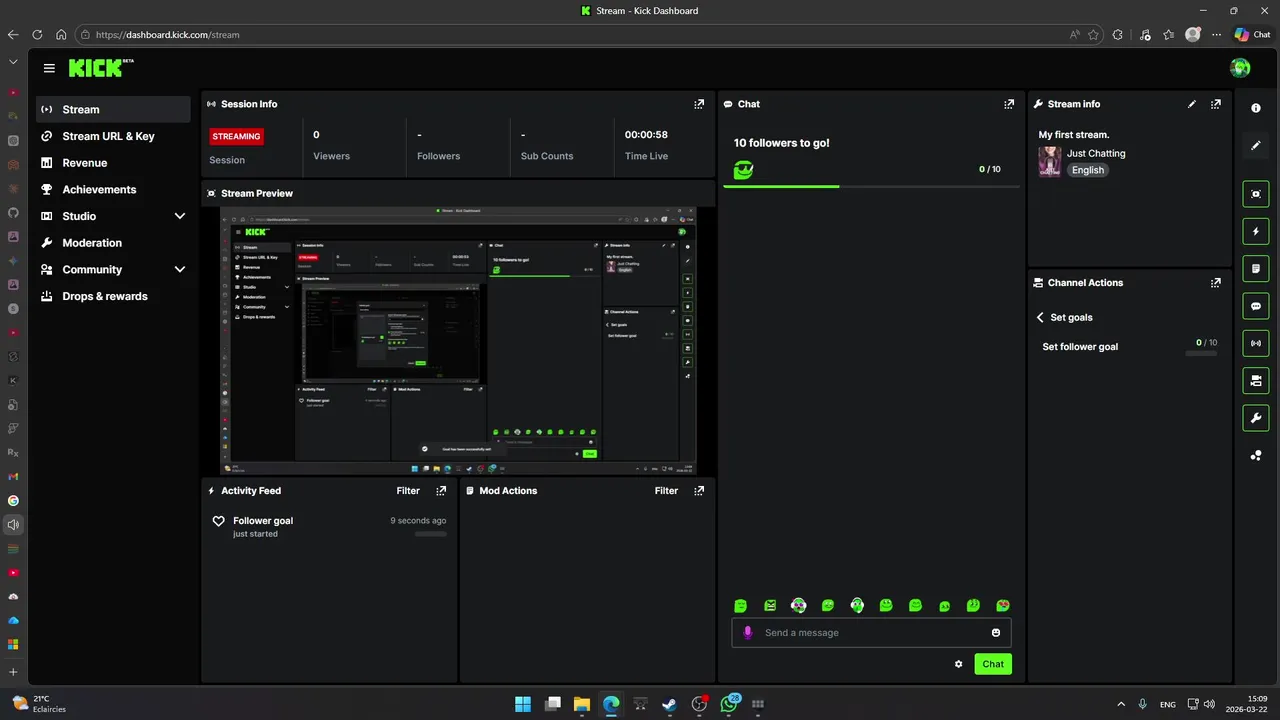This screenshot has width=1280, height=720.
Task: Toggle the mod actions document widget icon
Action: tap(1256, 269)
